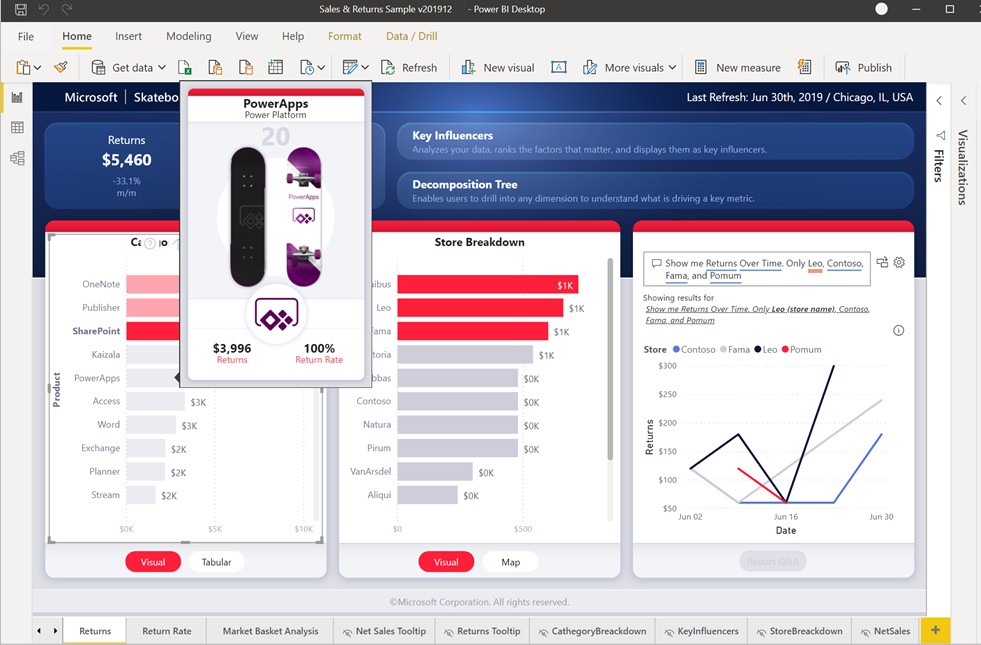Open the hidden Net Sales Tooltip page tab
The image size is (981, 645).
(384, 631)
